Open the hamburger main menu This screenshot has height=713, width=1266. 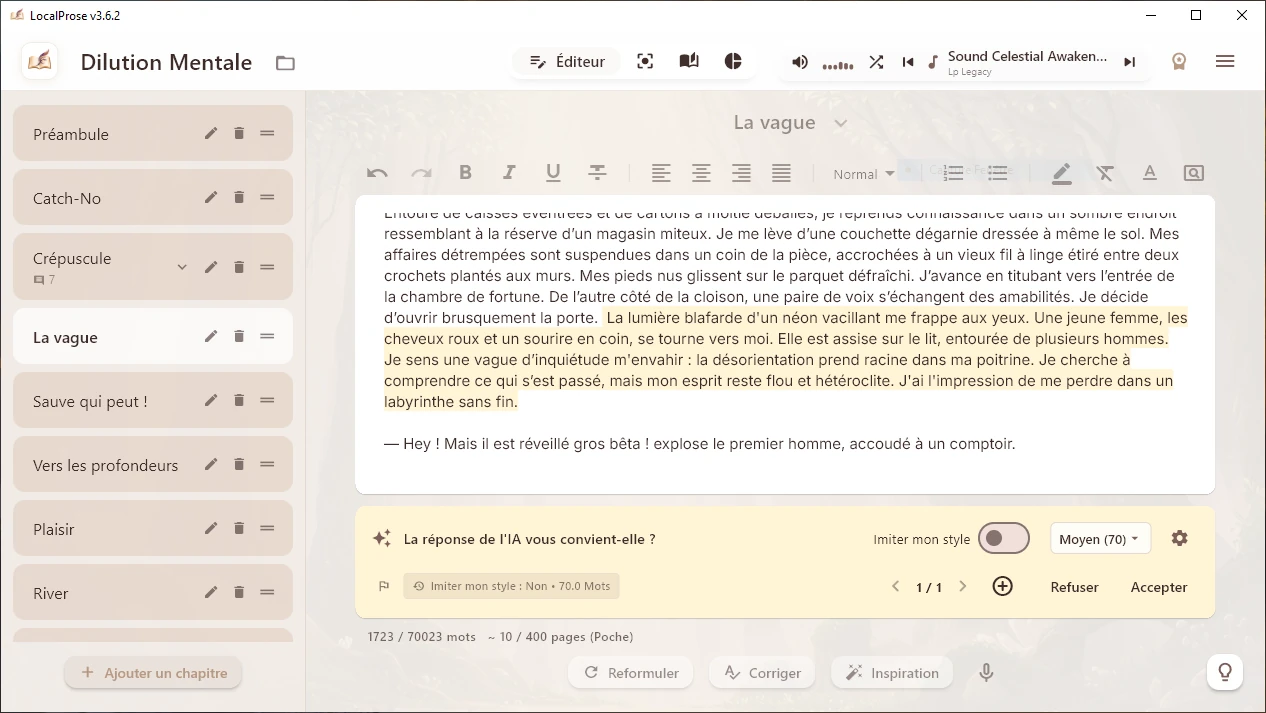tap(1225, 62)
